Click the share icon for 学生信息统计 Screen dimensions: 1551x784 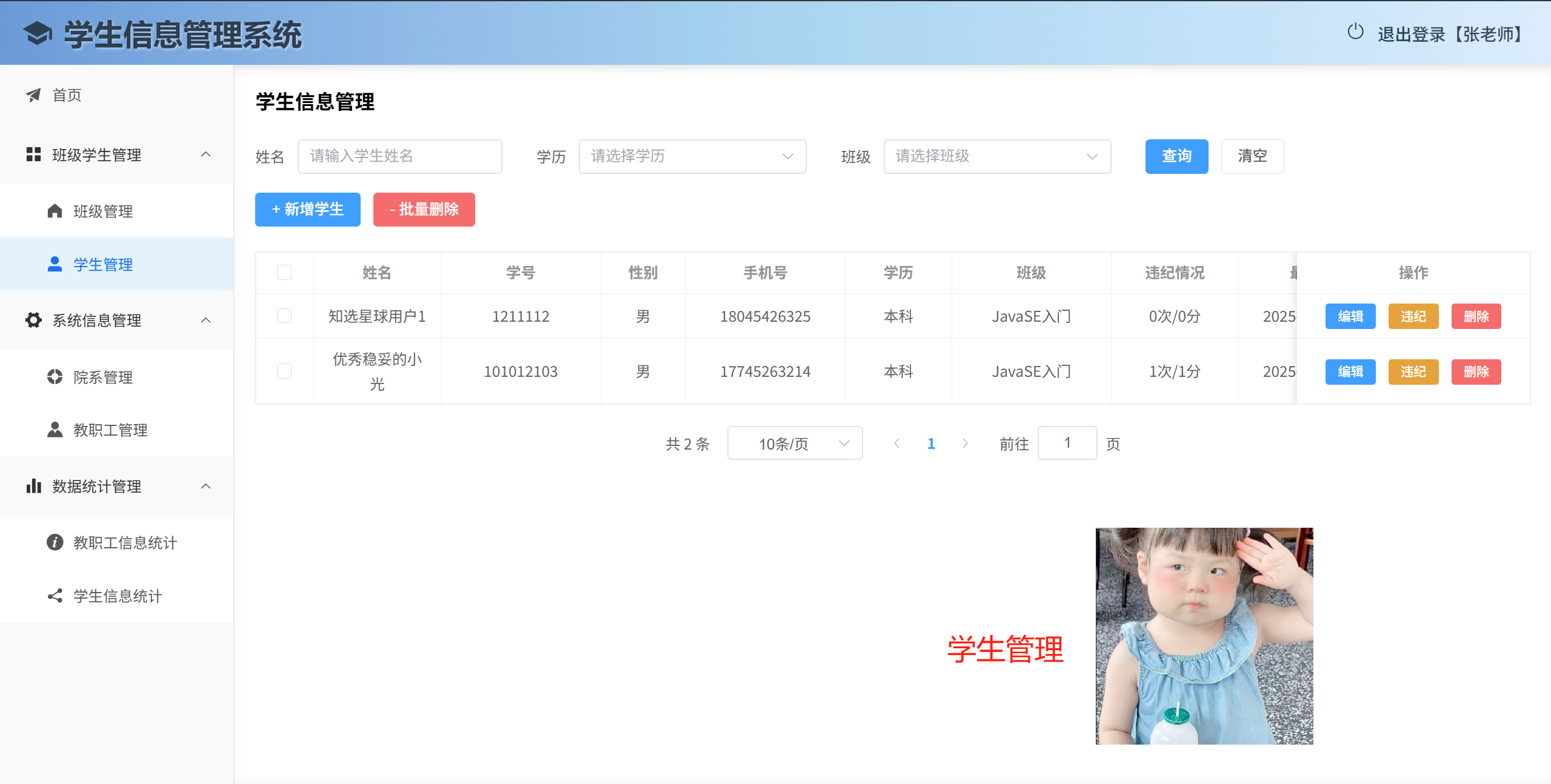coord(55,596)
